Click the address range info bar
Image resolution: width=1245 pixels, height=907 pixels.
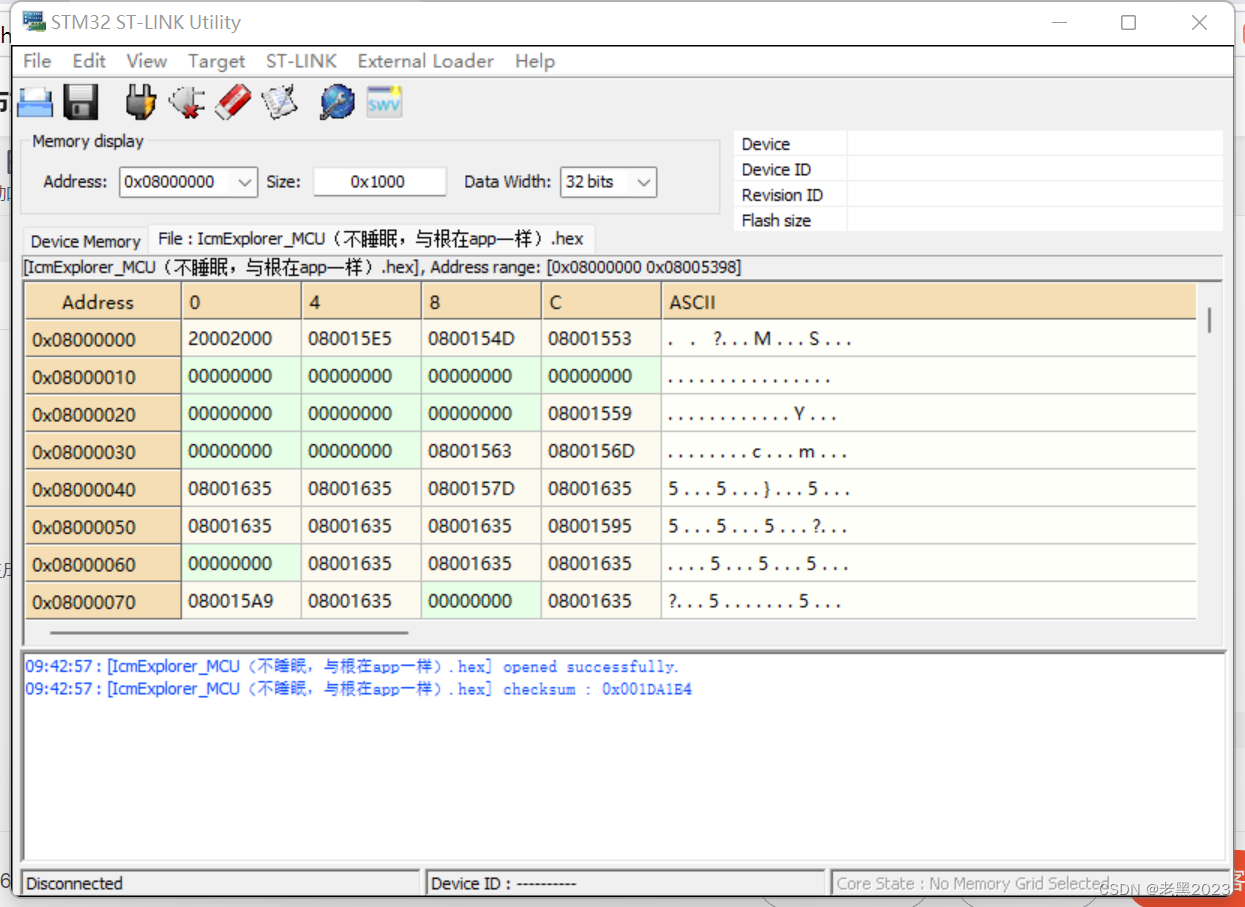(x=622, y=267)
